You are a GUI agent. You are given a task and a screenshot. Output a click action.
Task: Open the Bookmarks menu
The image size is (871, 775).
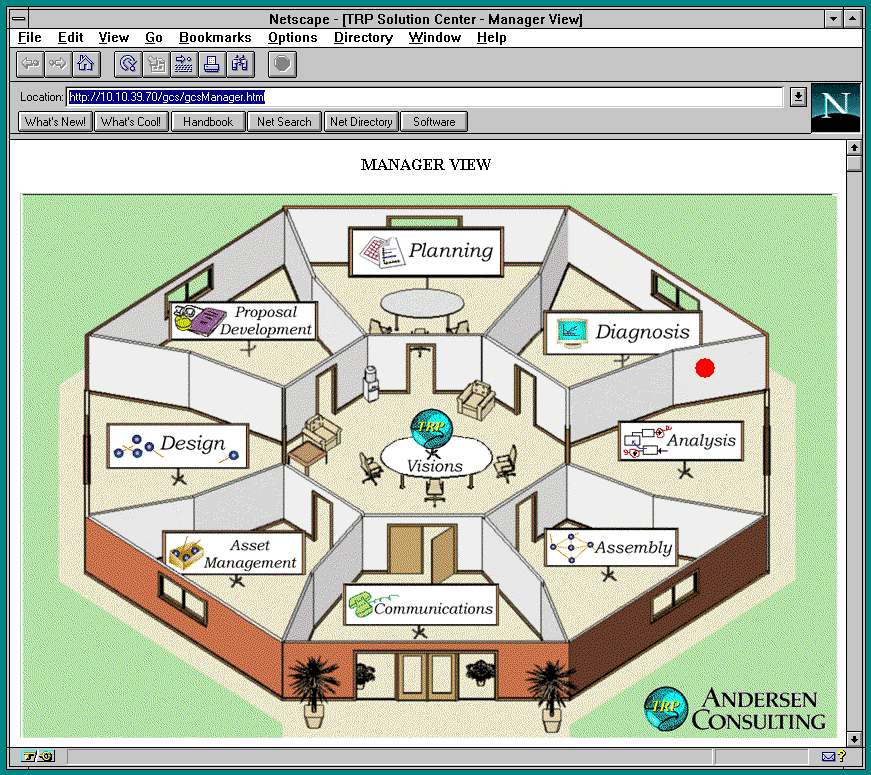point(215,38)
